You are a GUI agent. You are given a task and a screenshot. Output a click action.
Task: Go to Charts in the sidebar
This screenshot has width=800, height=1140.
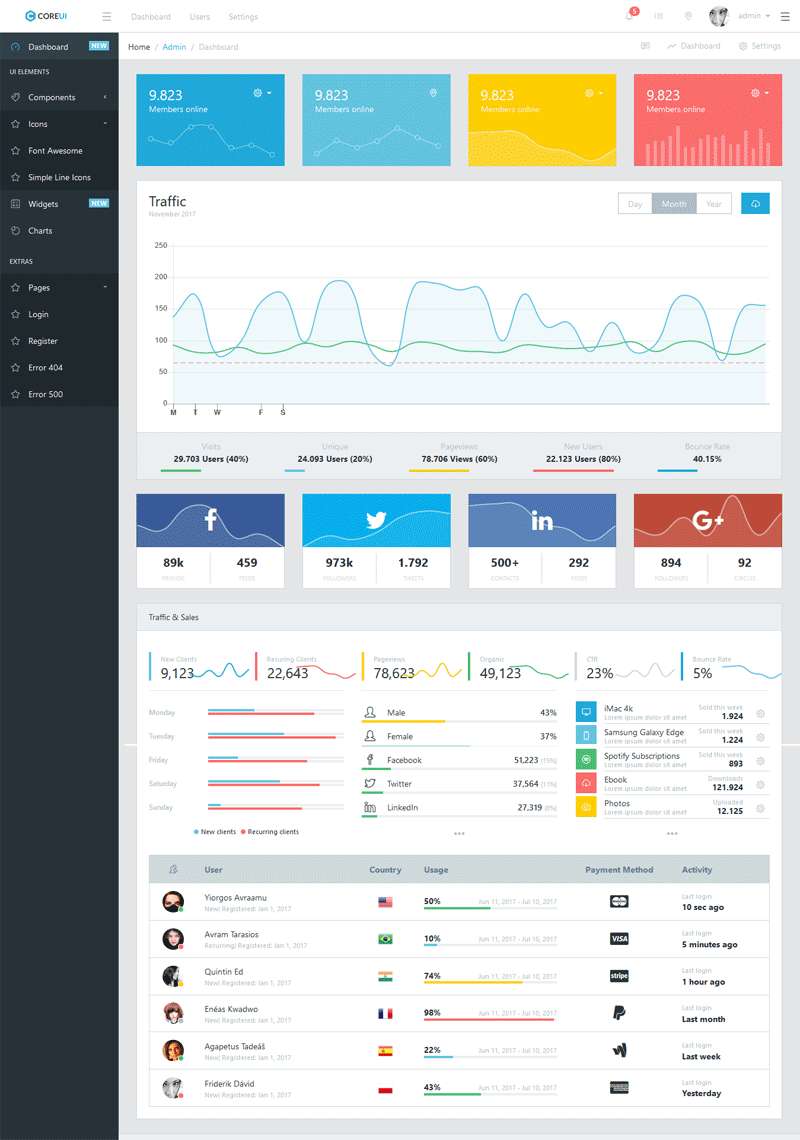click(40, 231)
